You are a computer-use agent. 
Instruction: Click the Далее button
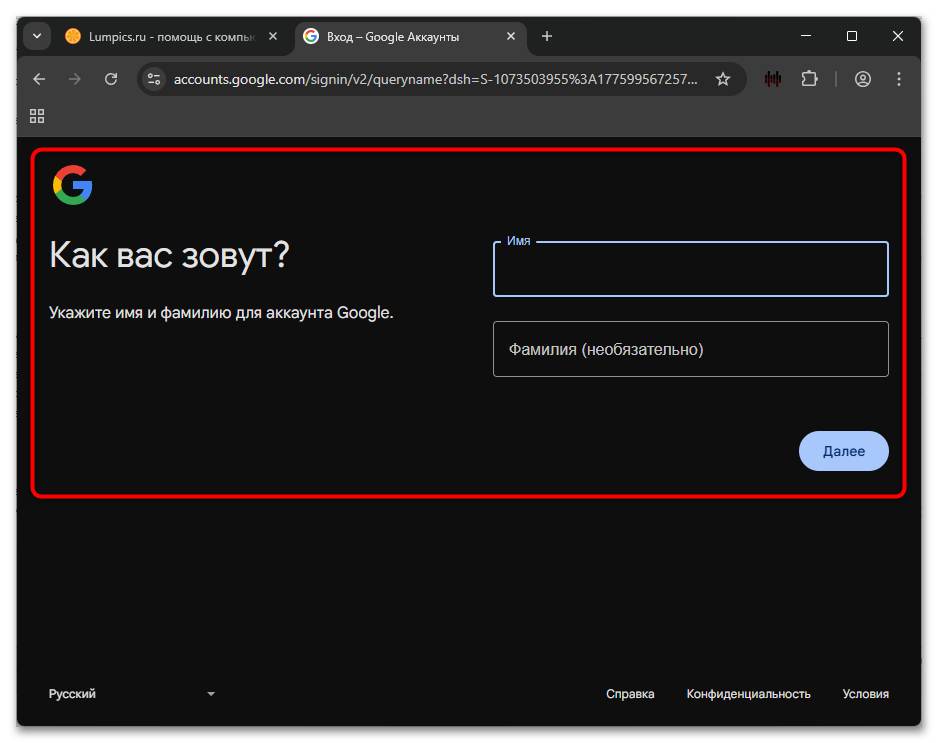843,451
